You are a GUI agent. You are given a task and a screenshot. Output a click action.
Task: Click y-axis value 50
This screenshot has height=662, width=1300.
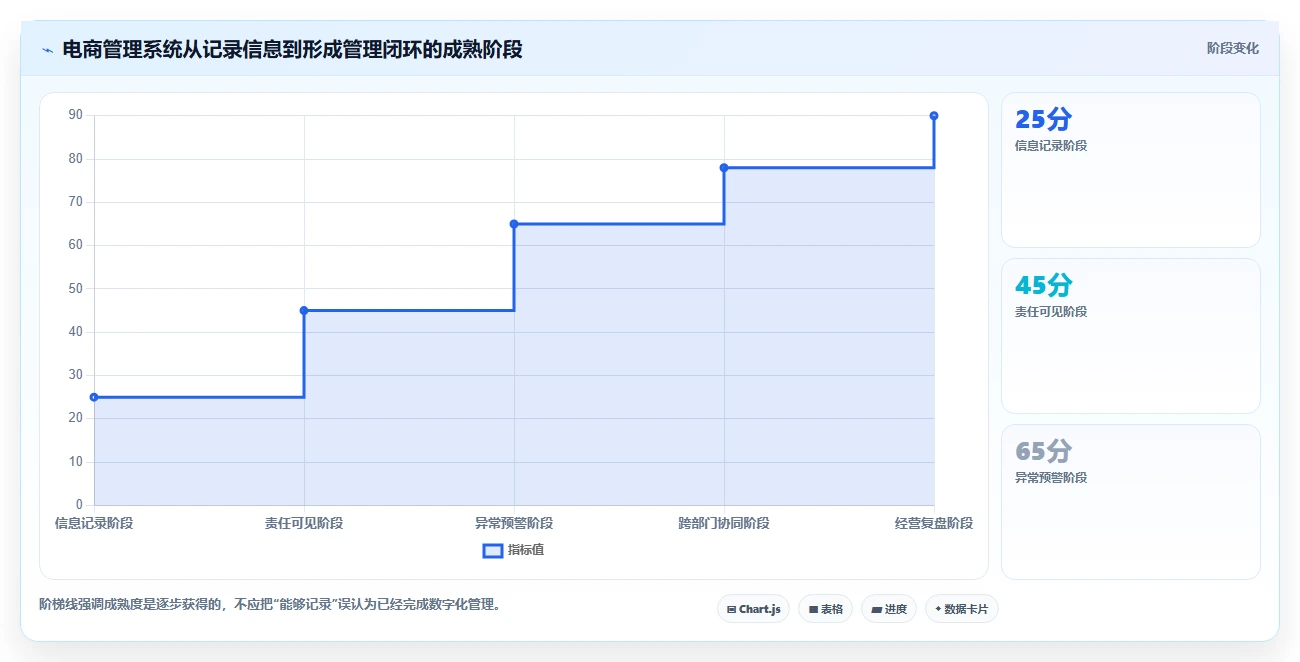pyautogui.click(x=76, y=288)
